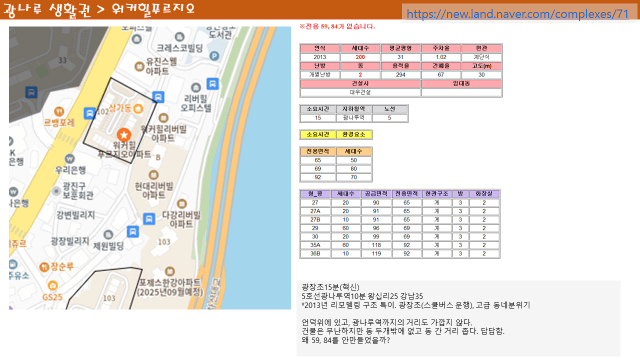
Task: Click the bus stop icon beside 102 label
Action: 89,113
